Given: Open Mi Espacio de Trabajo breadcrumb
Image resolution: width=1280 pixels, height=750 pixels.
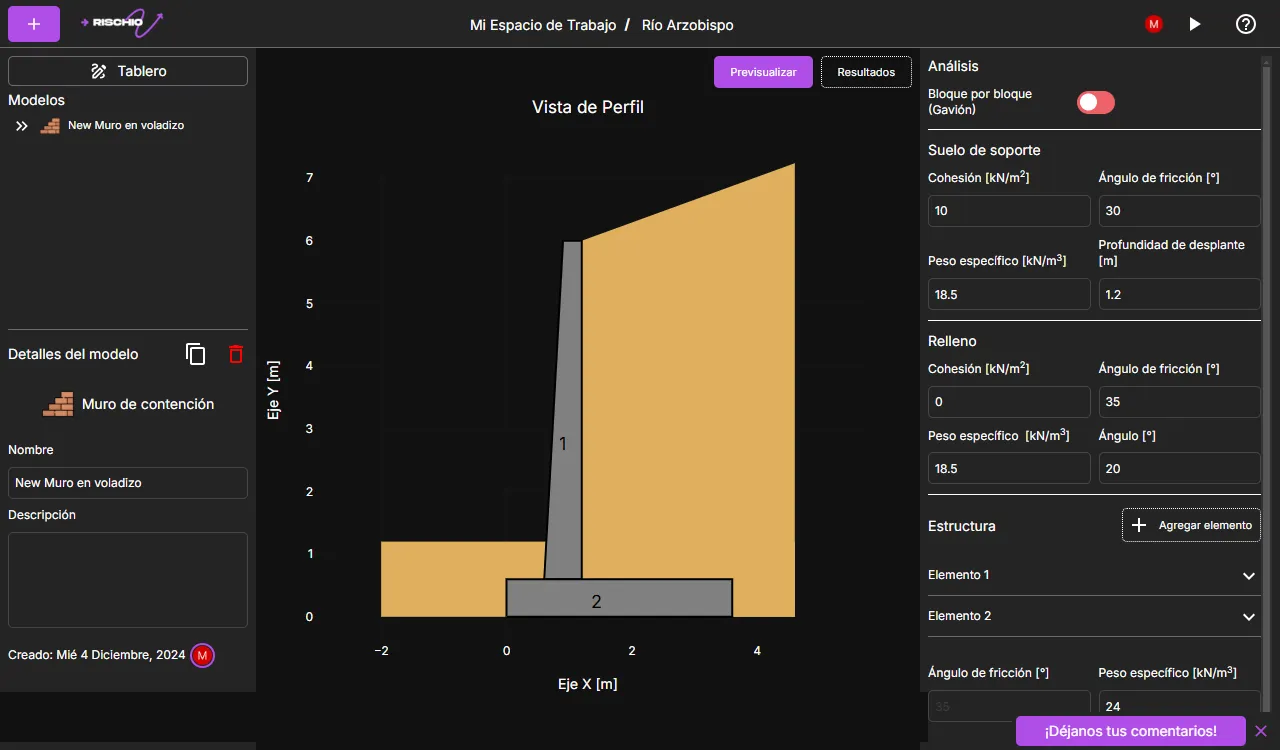Looking at the screenshot, I should pos(543,25).
